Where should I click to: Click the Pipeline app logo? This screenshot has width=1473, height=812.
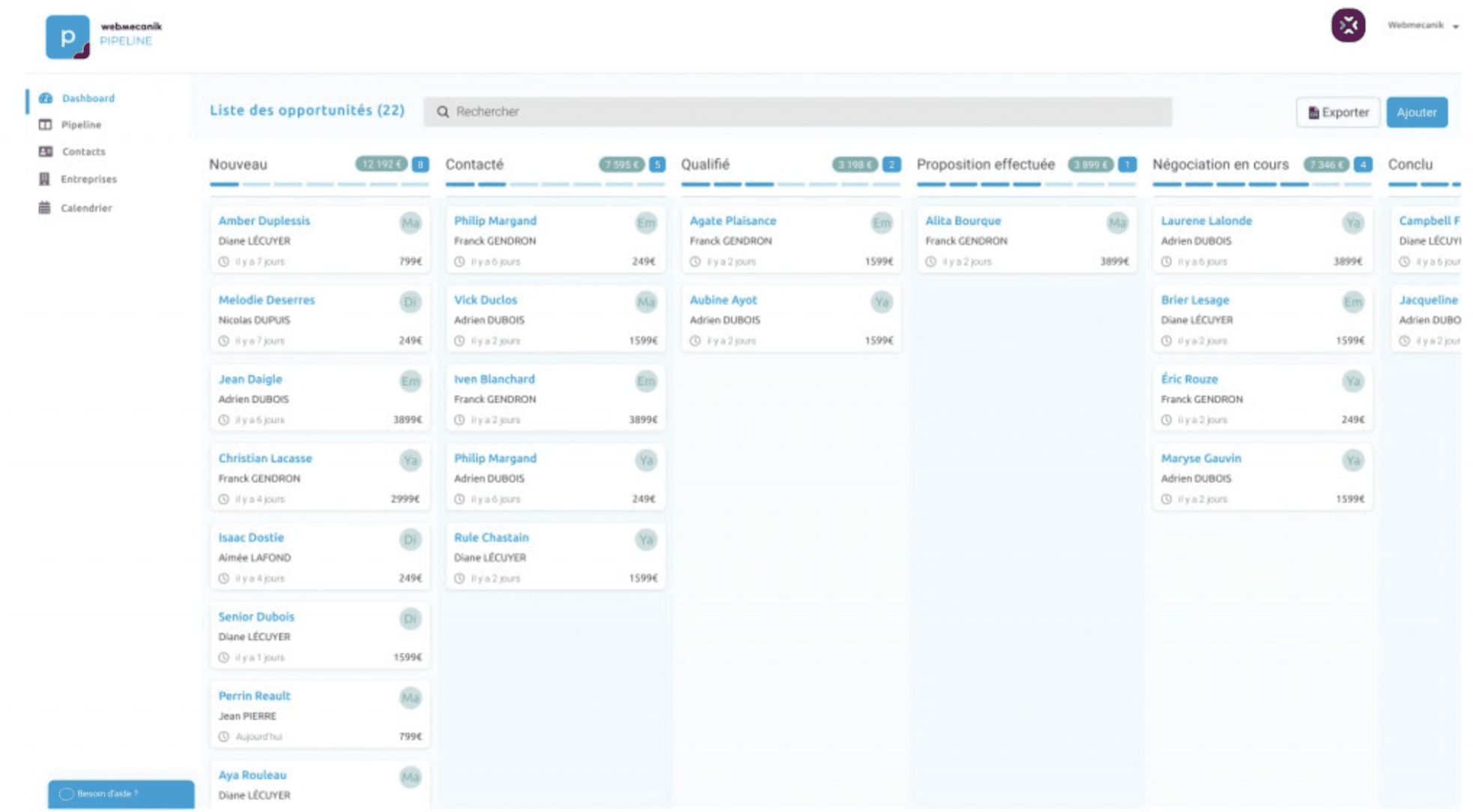(67, 37)
